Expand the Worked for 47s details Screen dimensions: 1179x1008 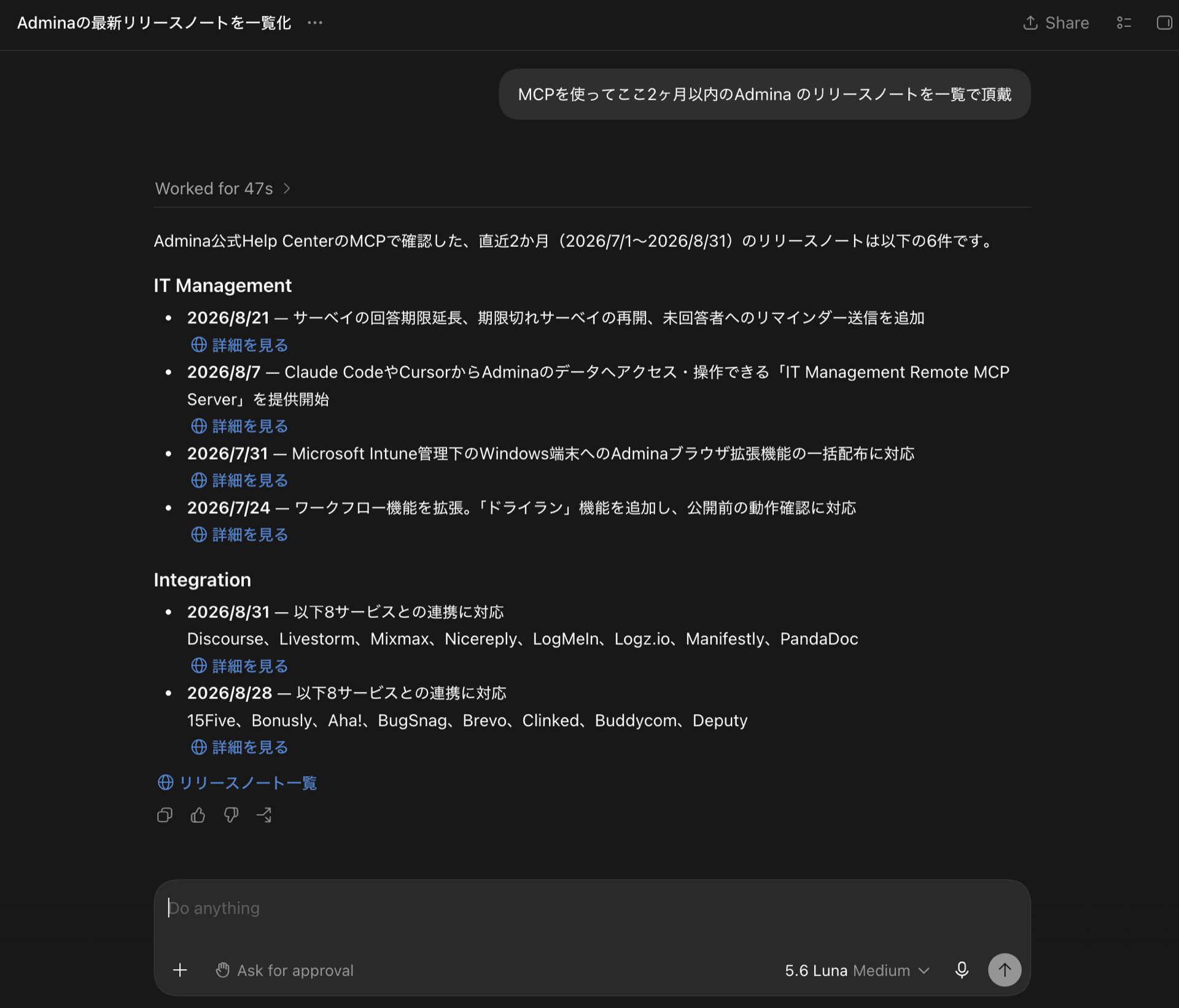tap(223, 188)
